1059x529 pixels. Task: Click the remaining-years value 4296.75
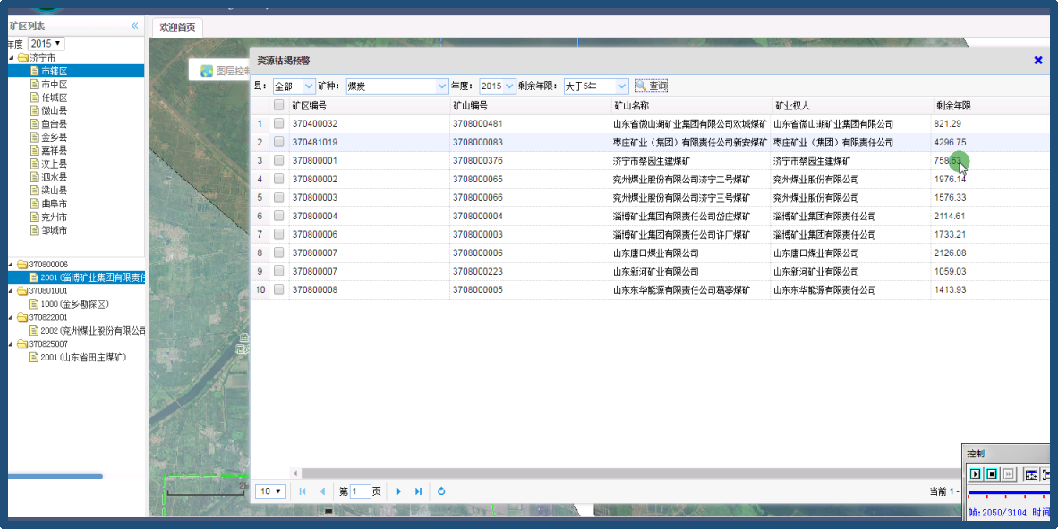[x=950, y=143]
